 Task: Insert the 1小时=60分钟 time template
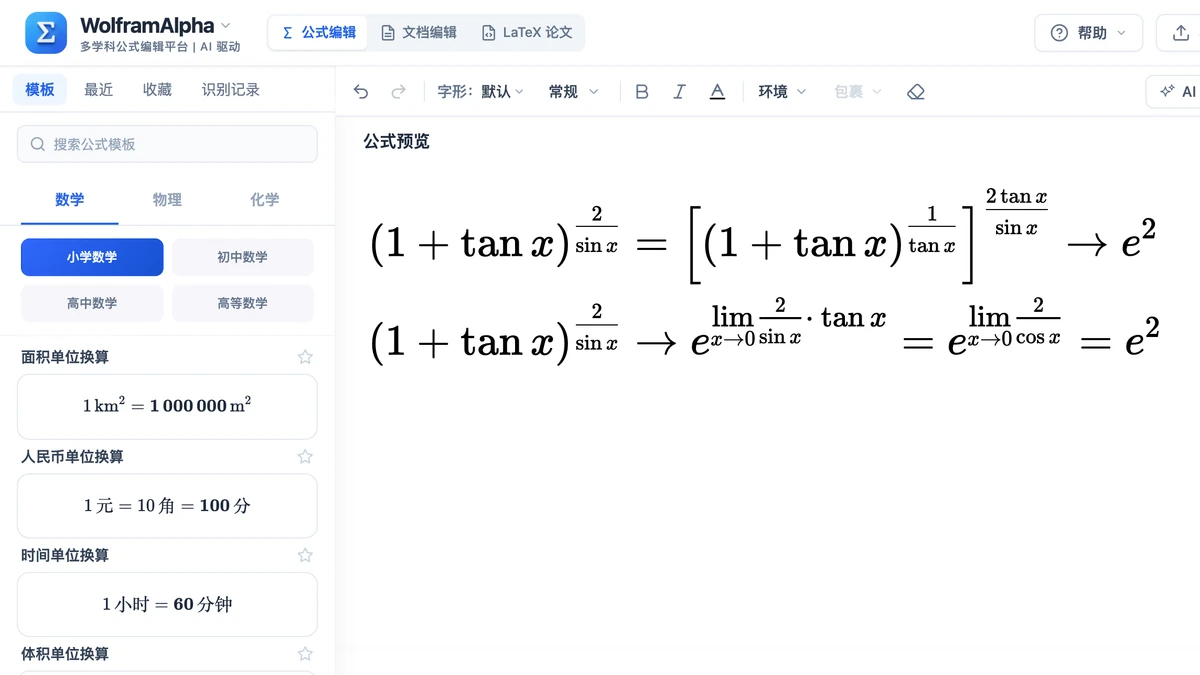click(x=167, y=604)
